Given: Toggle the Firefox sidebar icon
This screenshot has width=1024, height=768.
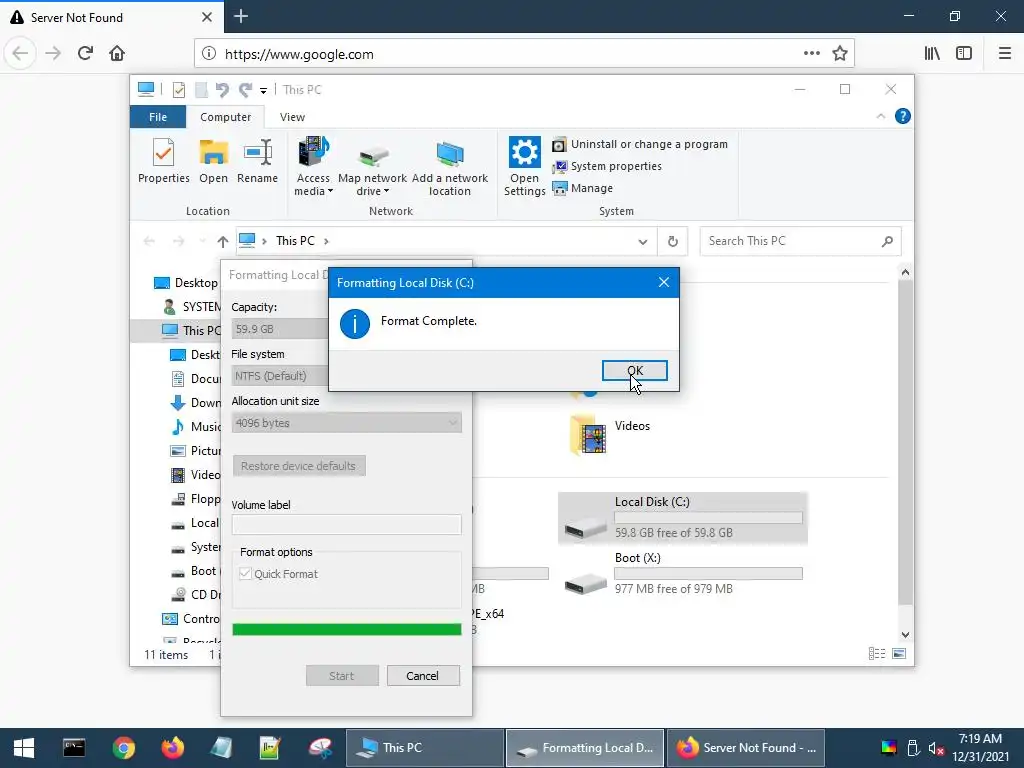Looking at the screenshot, I should (x=964, y=54).
